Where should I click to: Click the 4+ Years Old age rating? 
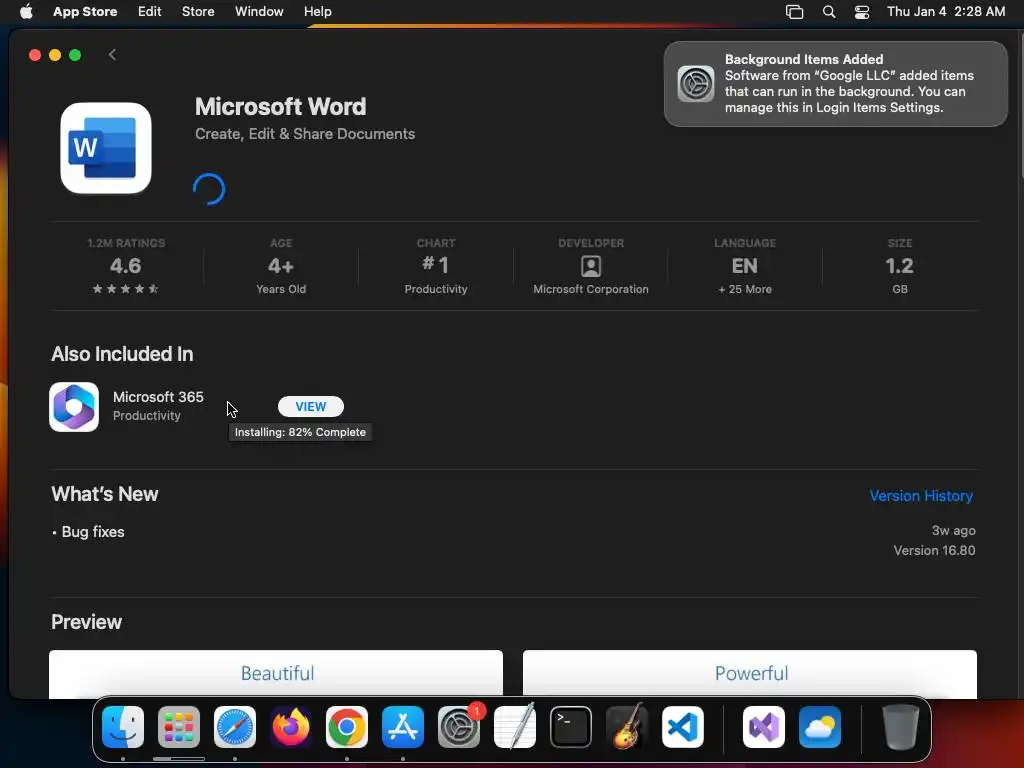pos(281,266)
